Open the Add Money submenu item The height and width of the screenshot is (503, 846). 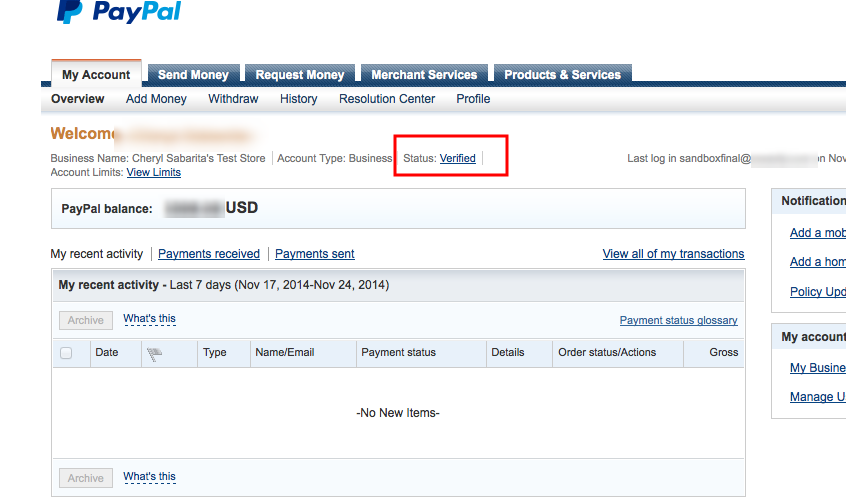point(156,99)
